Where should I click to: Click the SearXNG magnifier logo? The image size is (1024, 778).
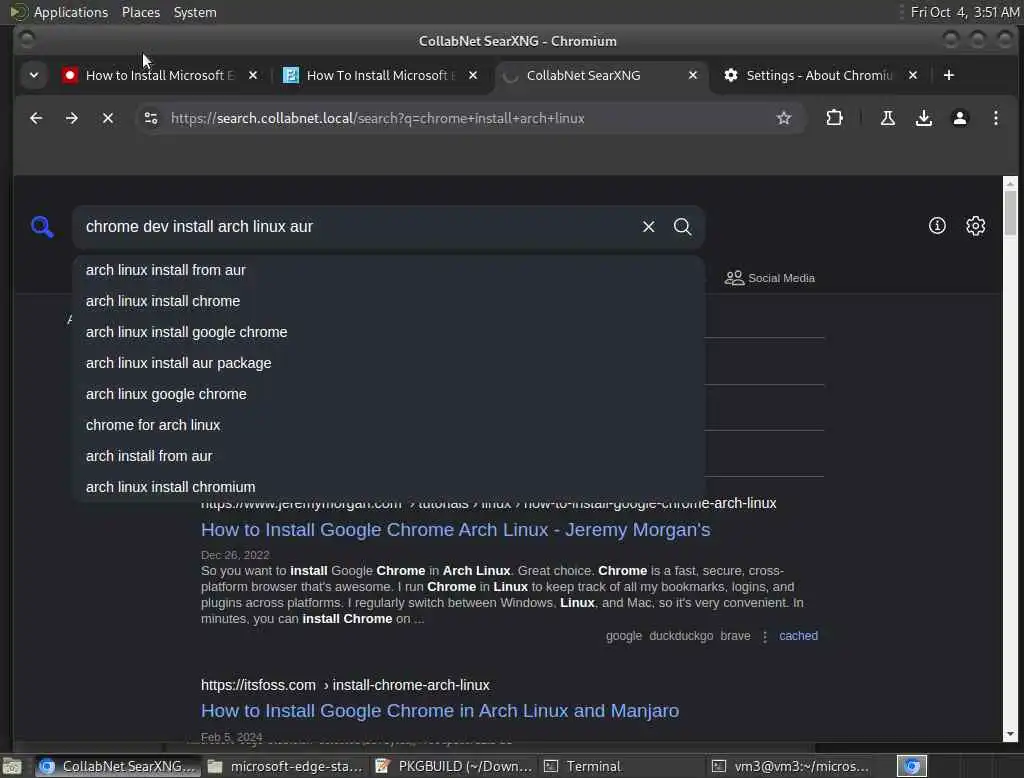coord(42,227)
